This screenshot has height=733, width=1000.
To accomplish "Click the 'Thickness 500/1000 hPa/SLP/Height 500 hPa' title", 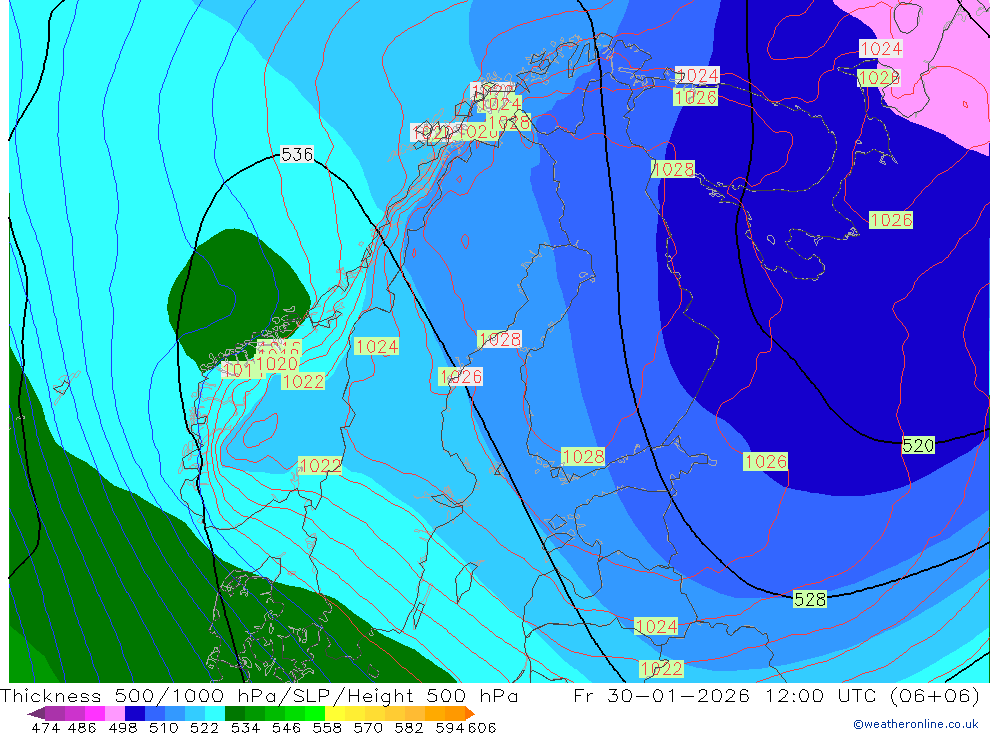I will 259,696.
